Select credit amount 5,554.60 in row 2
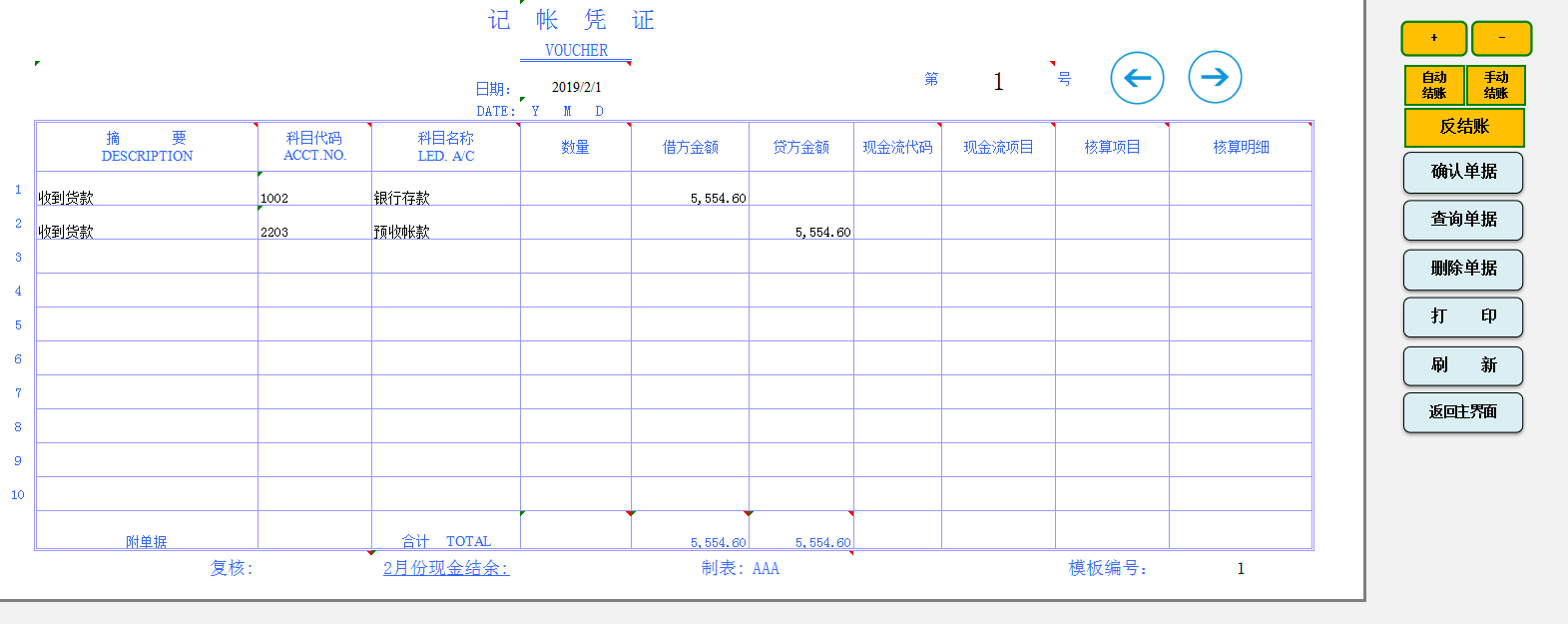Screen dimensions: 1568x624 [x=801, y=223]
